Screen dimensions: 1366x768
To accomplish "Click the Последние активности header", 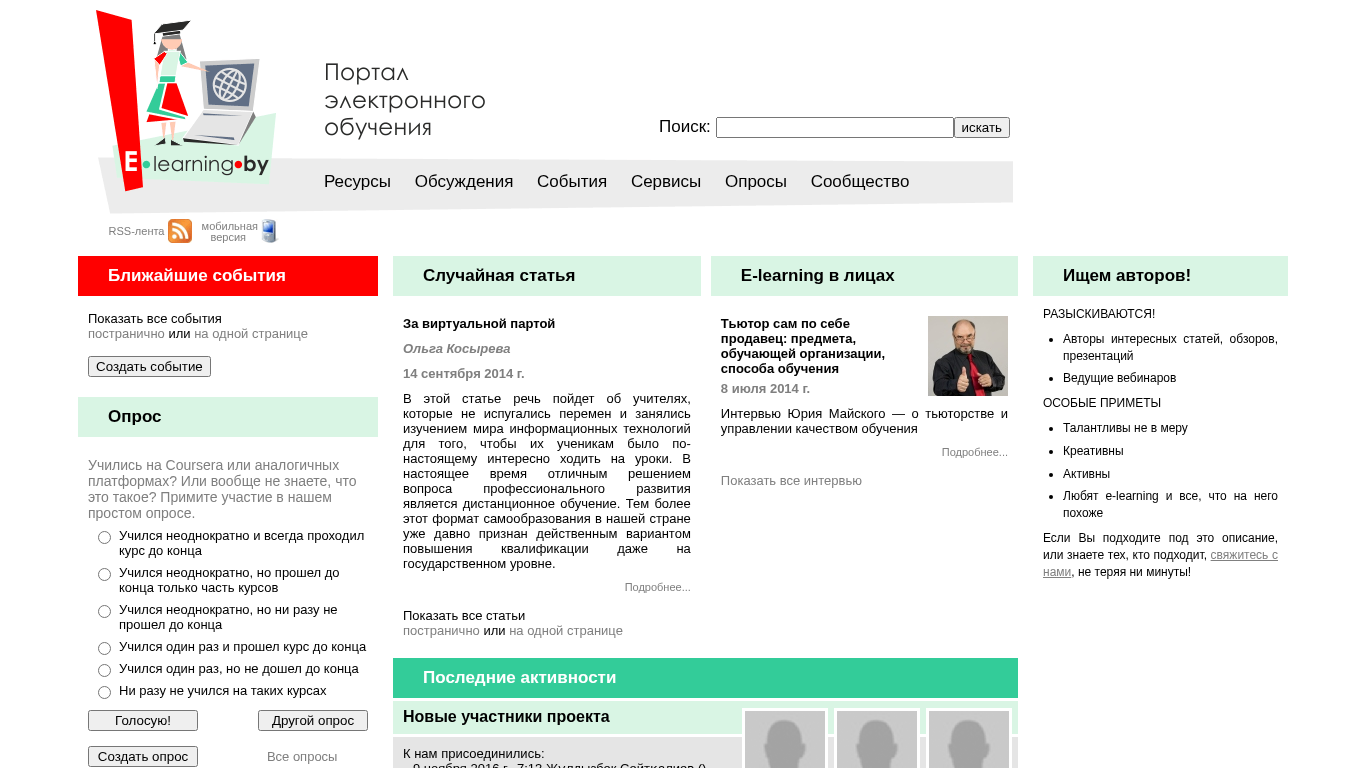I will (705, 678).
